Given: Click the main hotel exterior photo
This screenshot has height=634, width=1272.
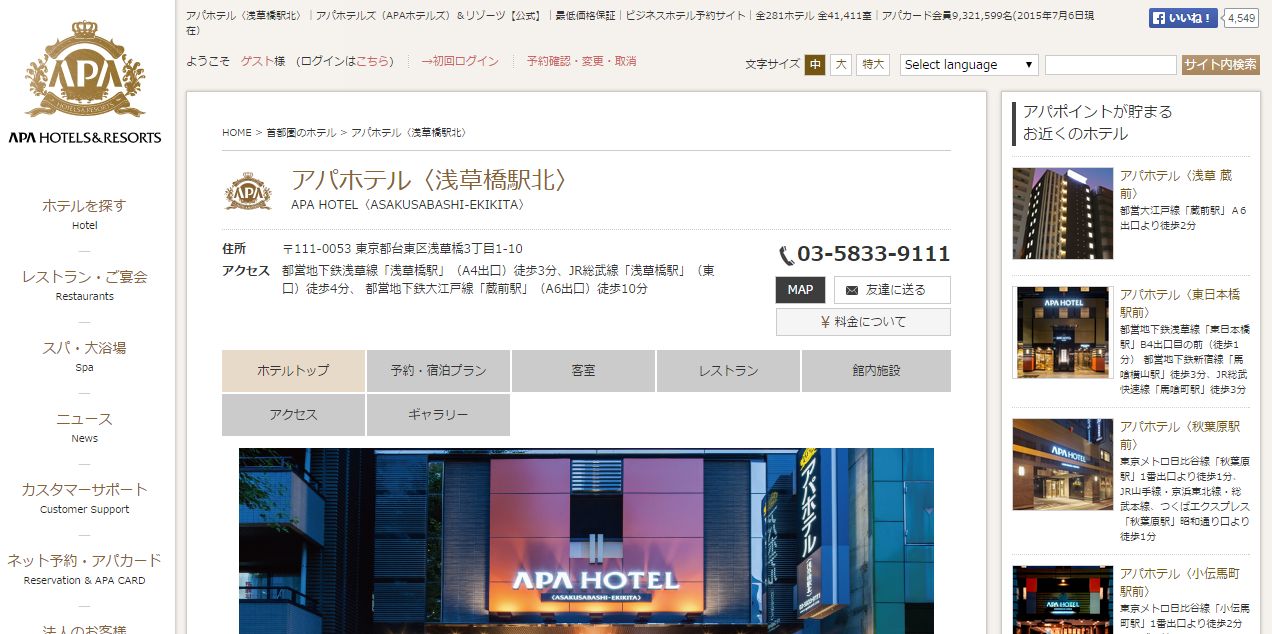Looking at the screenshot, I should coord(586,541).
